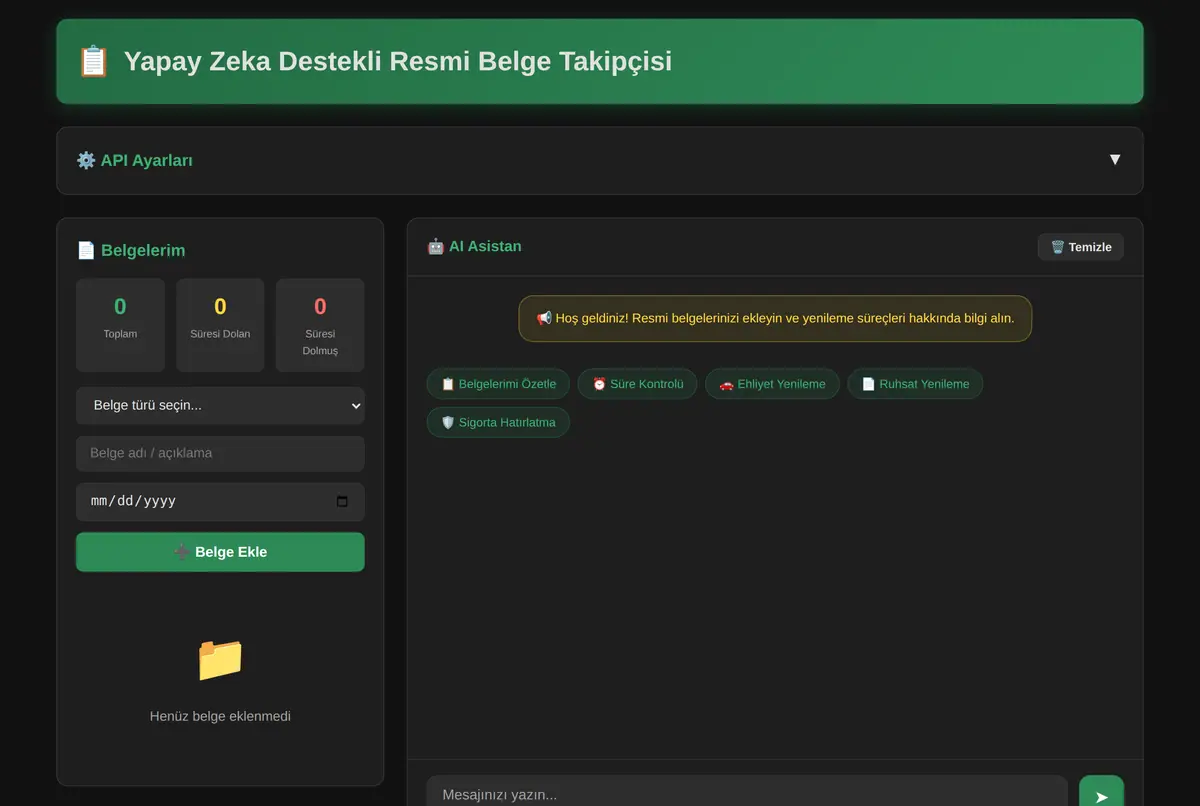Click the page title Yapay Zeka Destekli heading

click(398, 61)
